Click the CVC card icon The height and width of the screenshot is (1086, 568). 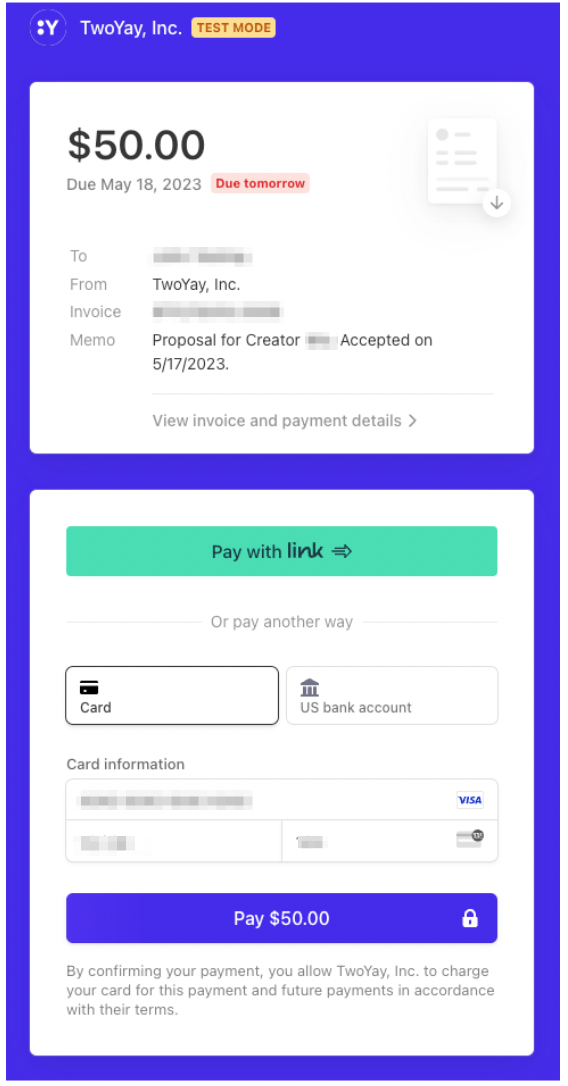[x=470, y=839]
